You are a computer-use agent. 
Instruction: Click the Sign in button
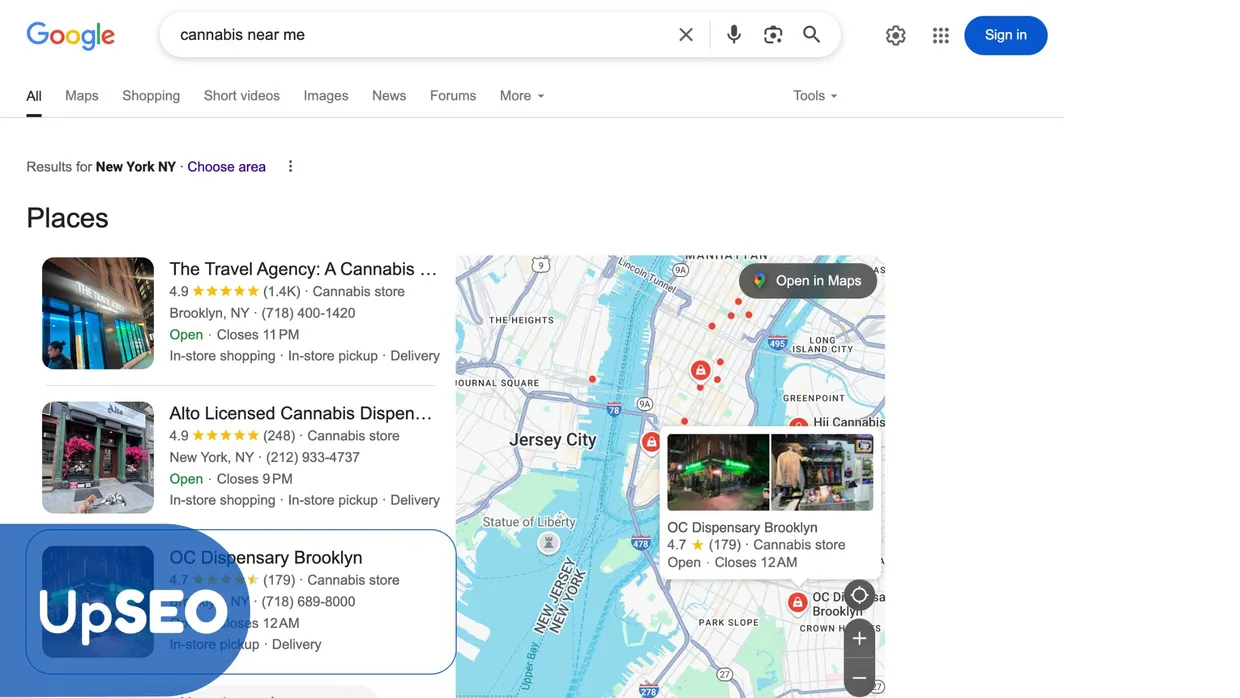[x=1005, y=35]
